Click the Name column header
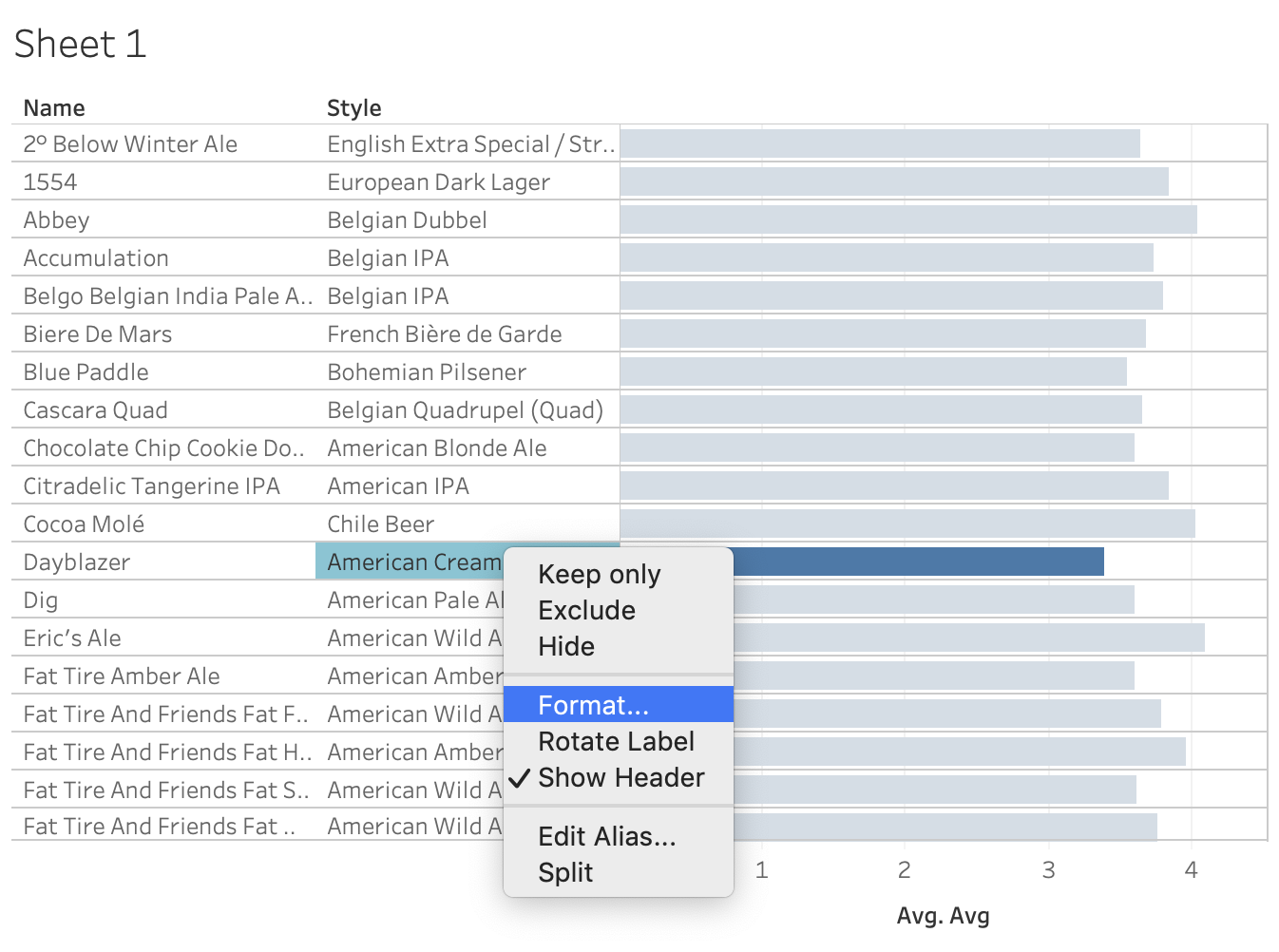 pos(54,108)
